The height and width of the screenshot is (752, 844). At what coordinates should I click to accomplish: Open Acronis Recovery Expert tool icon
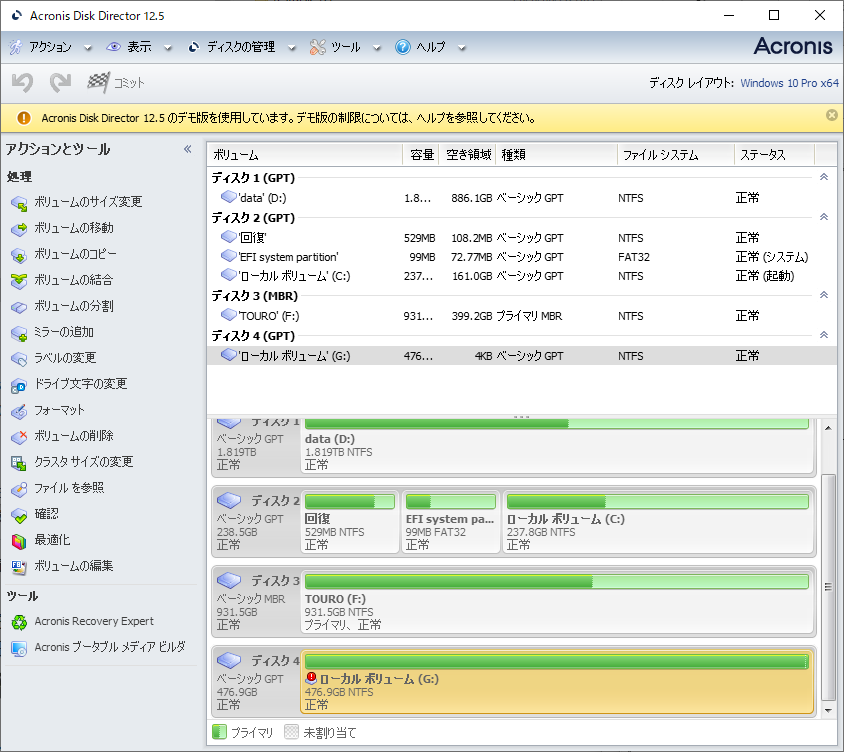tap(19, 622)
